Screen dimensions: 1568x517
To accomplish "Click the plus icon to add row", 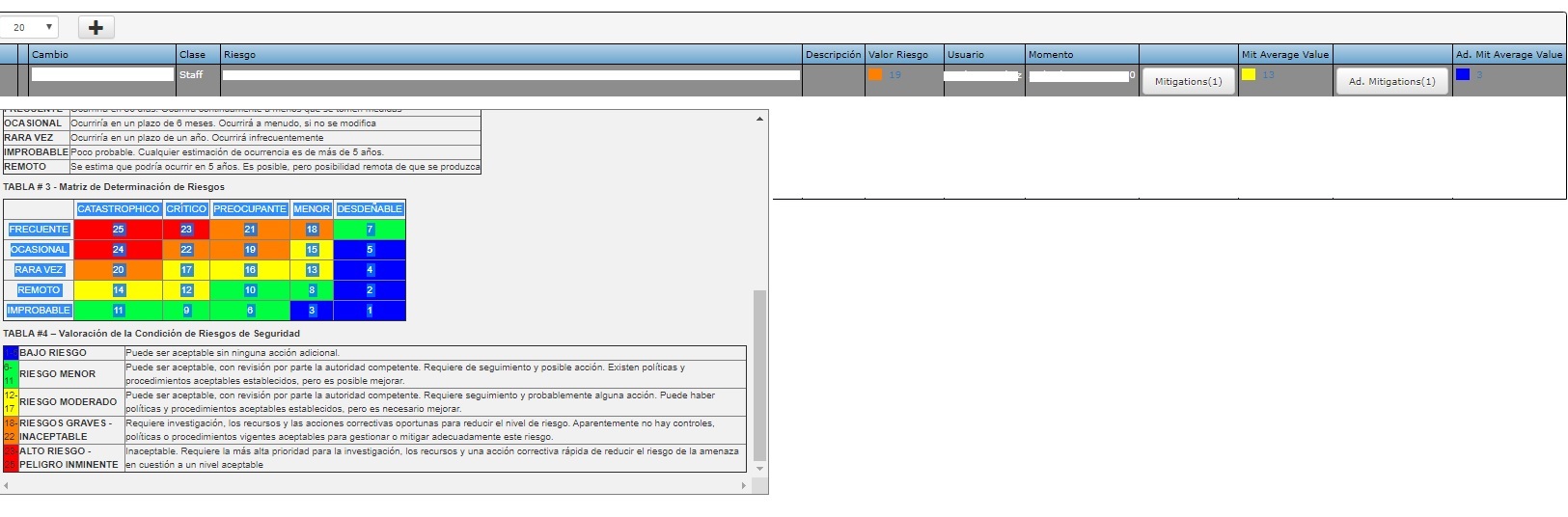I will 96,27.
